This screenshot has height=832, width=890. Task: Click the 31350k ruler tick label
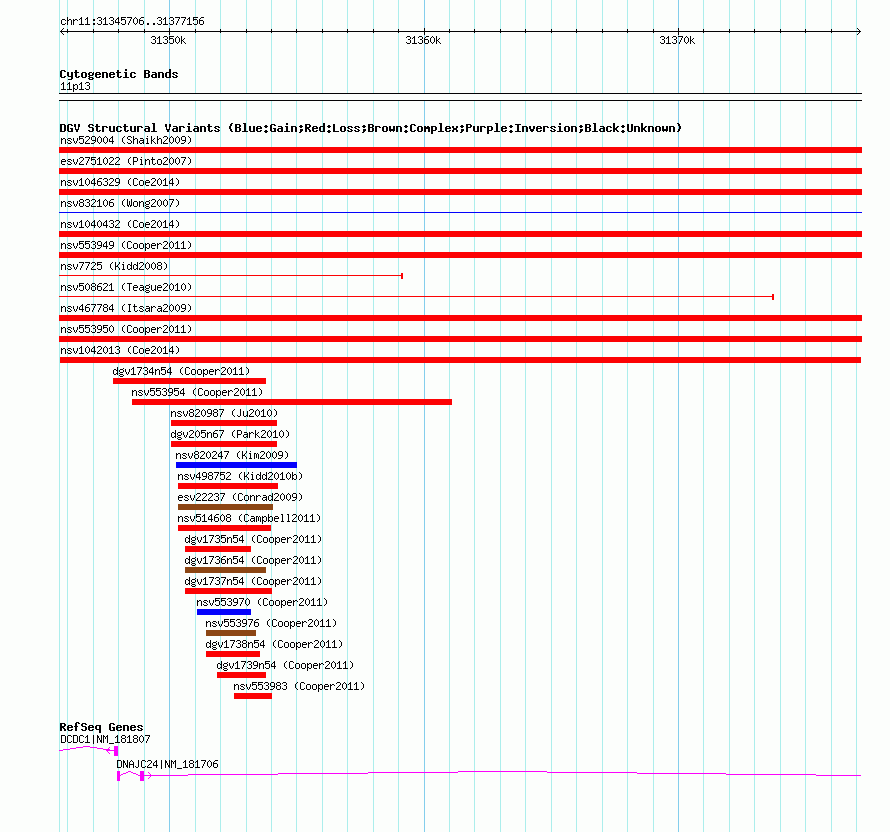168,40
